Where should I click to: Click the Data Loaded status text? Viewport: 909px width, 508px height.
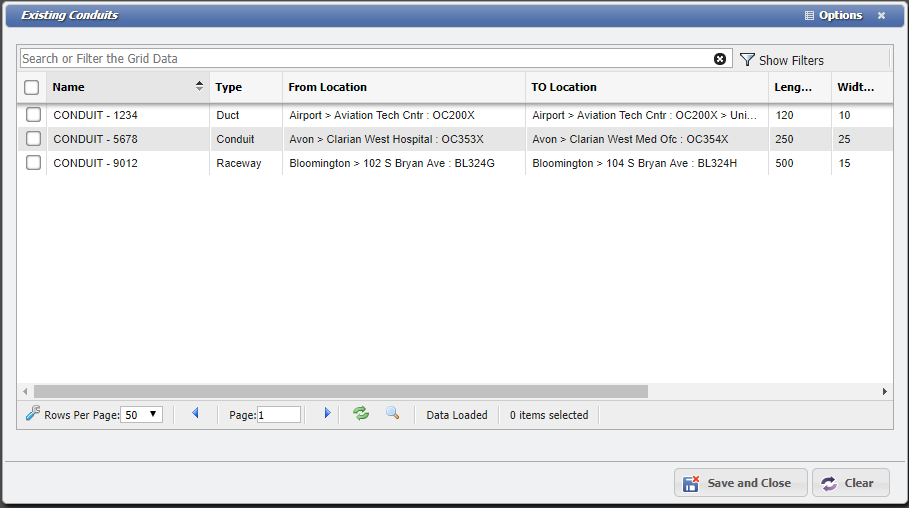[x=457, y=415]
